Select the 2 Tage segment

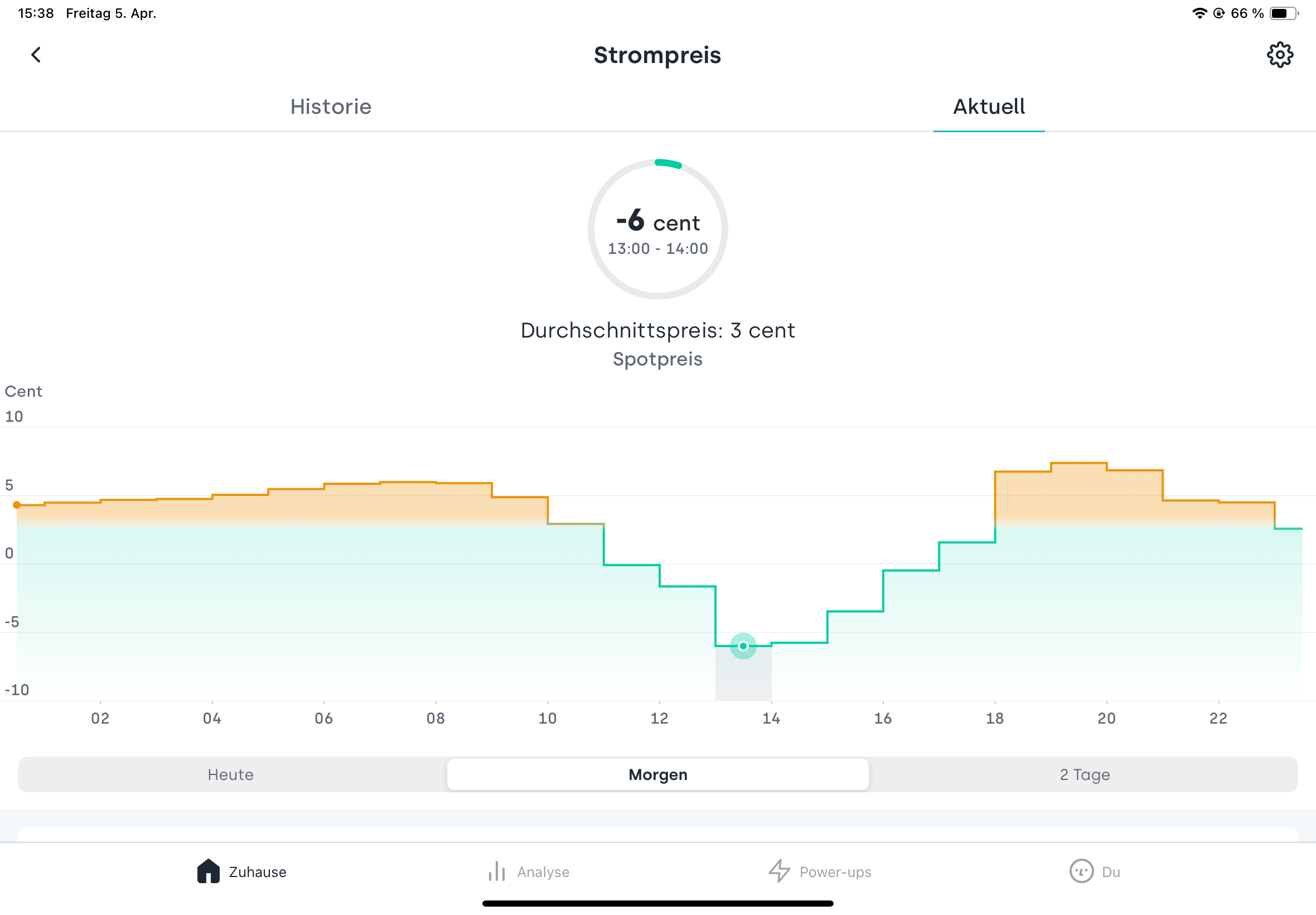click(x=1085, y=774)
